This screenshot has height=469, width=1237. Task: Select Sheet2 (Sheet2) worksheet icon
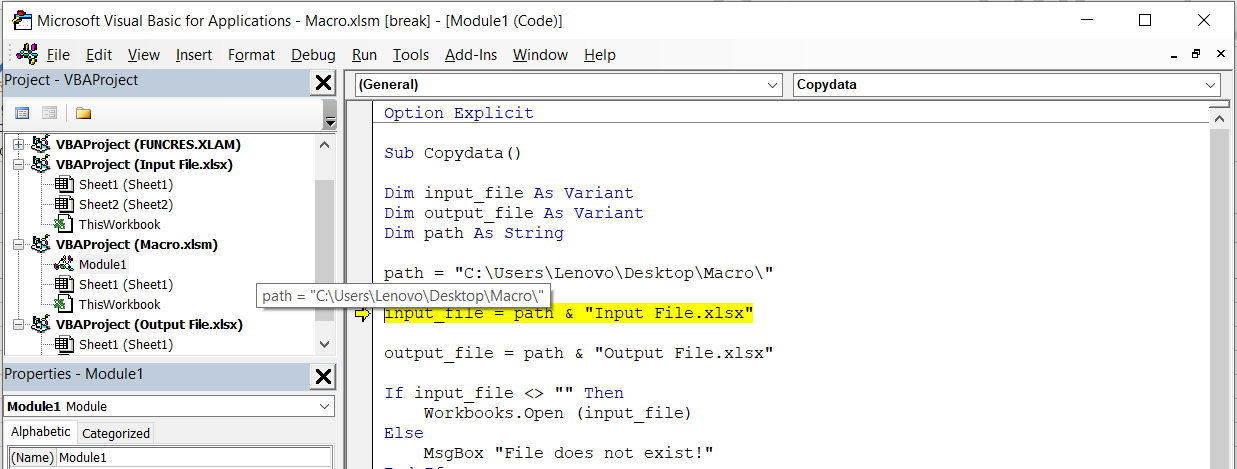click(x=63, y=204)
